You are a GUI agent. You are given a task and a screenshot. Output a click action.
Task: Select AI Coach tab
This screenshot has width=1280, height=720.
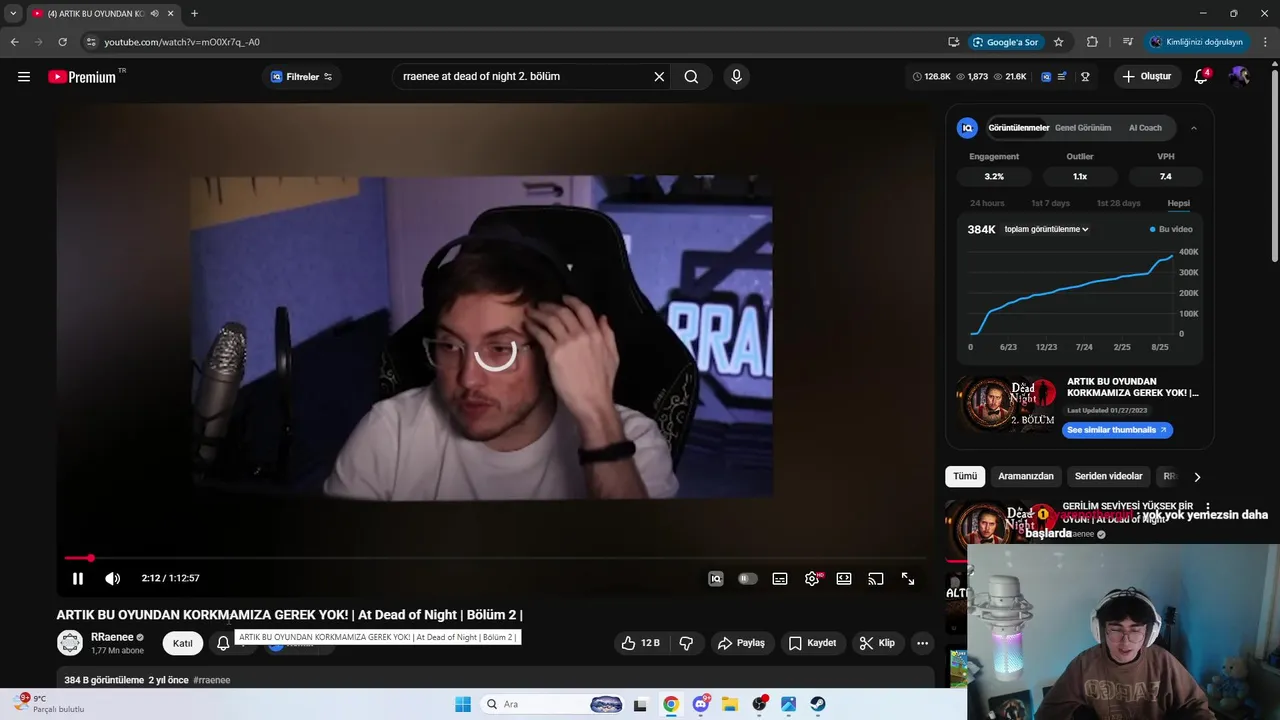tap(1145, 128)
